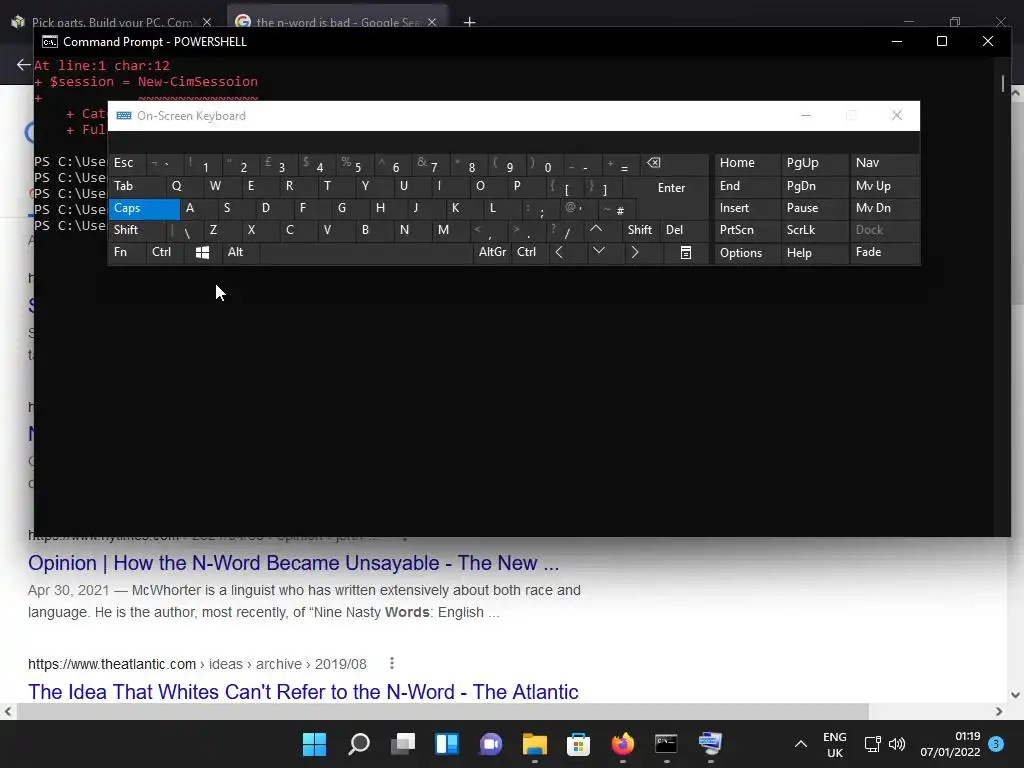Toggle the AltGr key
Image resolution: width=1024 pixels, height=768 pixels.
492,253
